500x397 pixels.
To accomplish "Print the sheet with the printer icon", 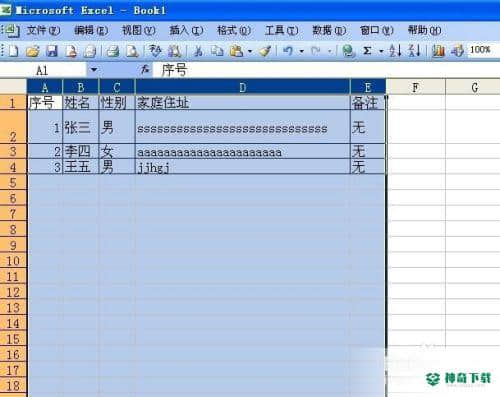I will coord(113,51).
